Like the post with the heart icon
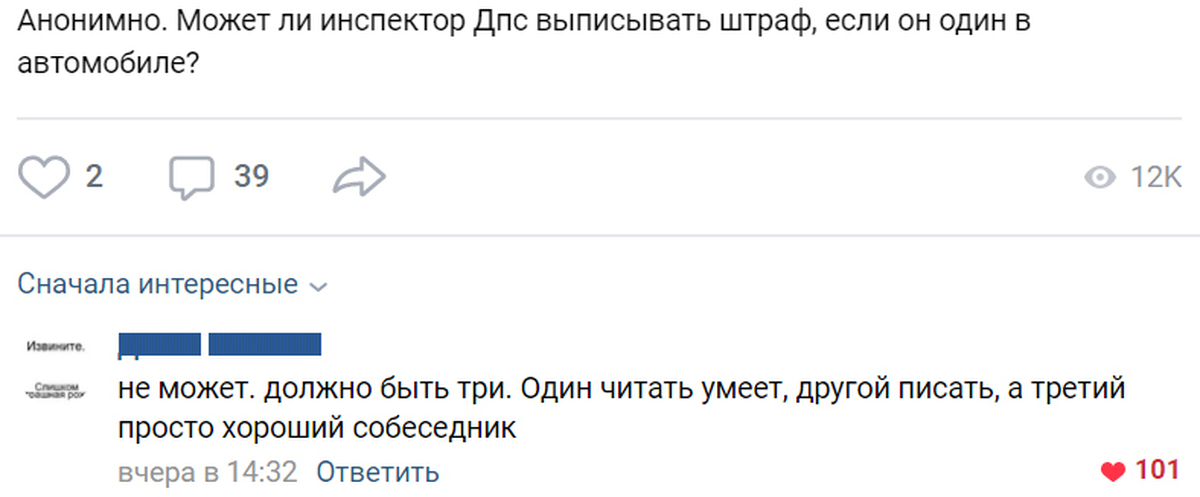The height and width of the screenshot is (497, 1200). (x=41, y=177)
